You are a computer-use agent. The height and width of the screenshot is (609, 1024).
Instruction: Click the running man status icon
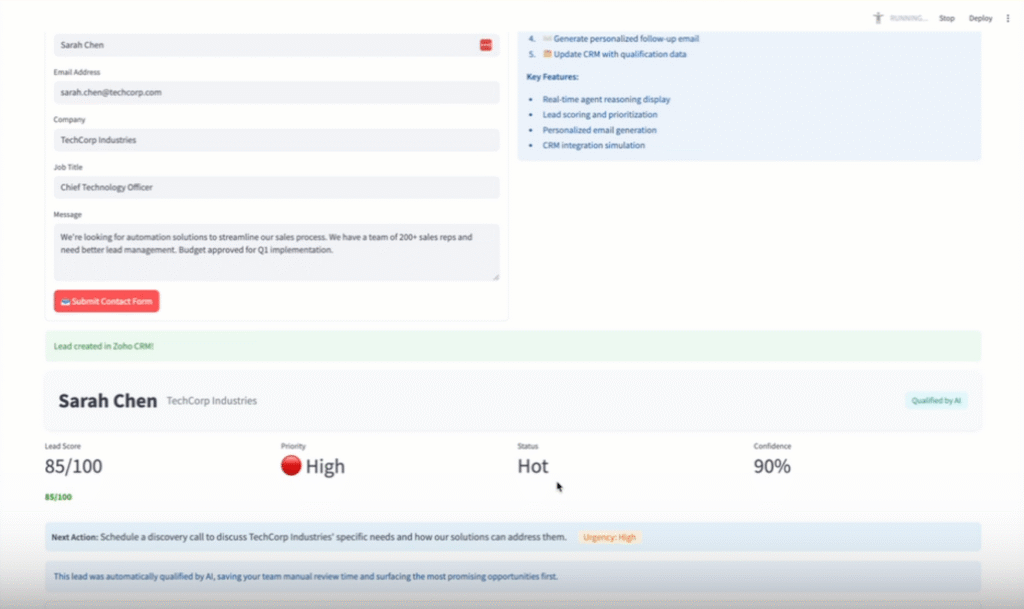[879, 18]
